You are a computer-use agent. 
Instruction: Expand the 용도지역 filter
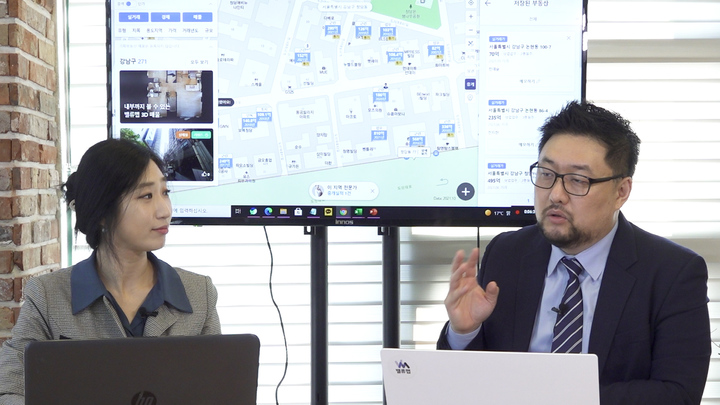pyautogui.click(x=154, y=30)
